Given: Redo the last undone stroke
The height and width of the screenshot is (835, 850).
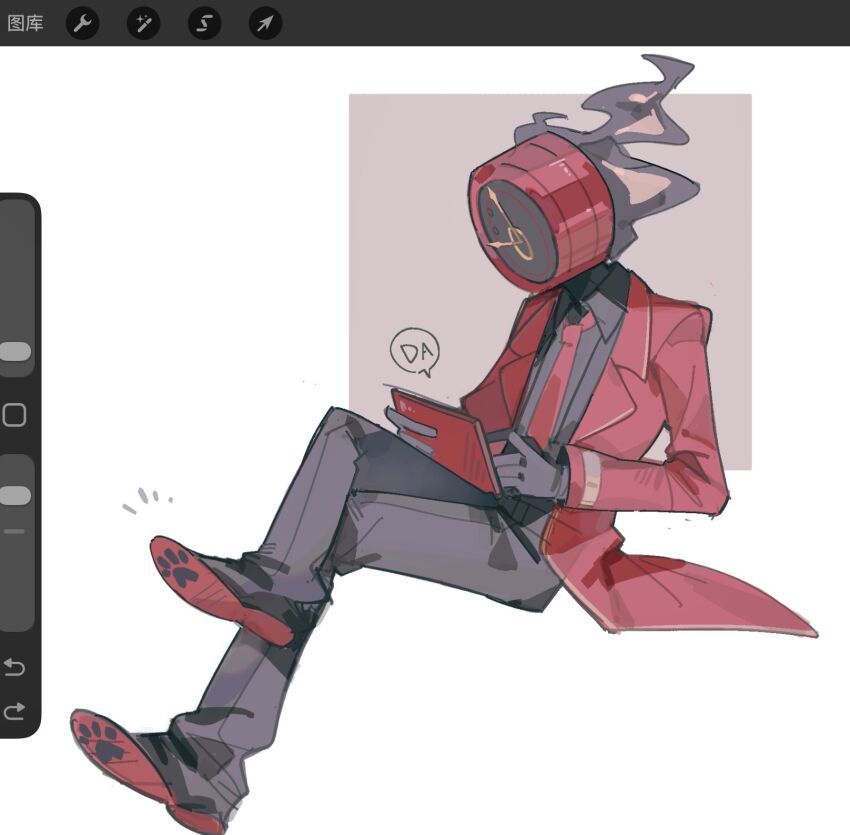Looking at the screenshot, I should click(14, 711).
